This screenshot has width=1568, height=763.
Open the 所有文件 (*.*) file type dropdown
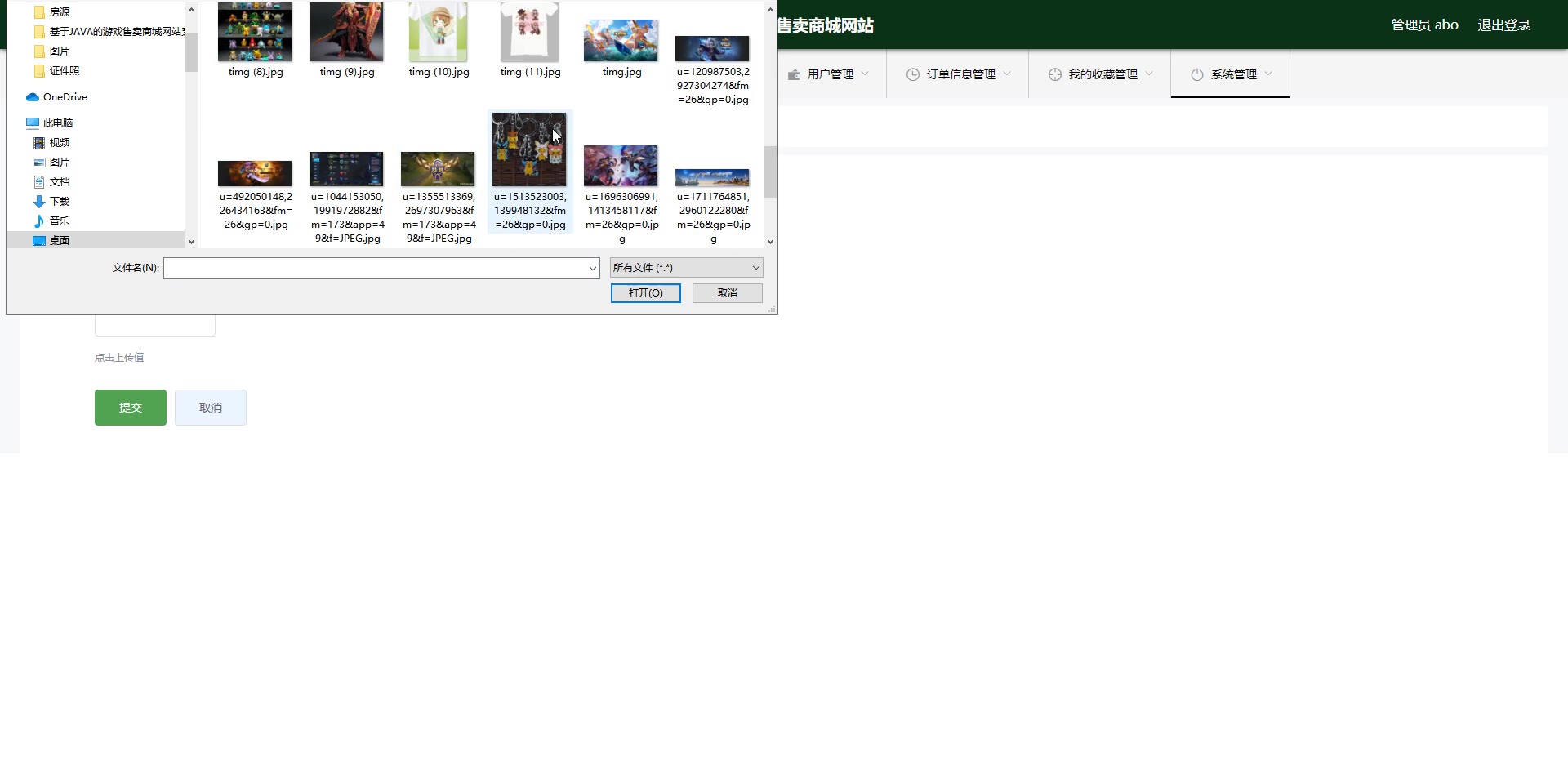coord(686,268)
